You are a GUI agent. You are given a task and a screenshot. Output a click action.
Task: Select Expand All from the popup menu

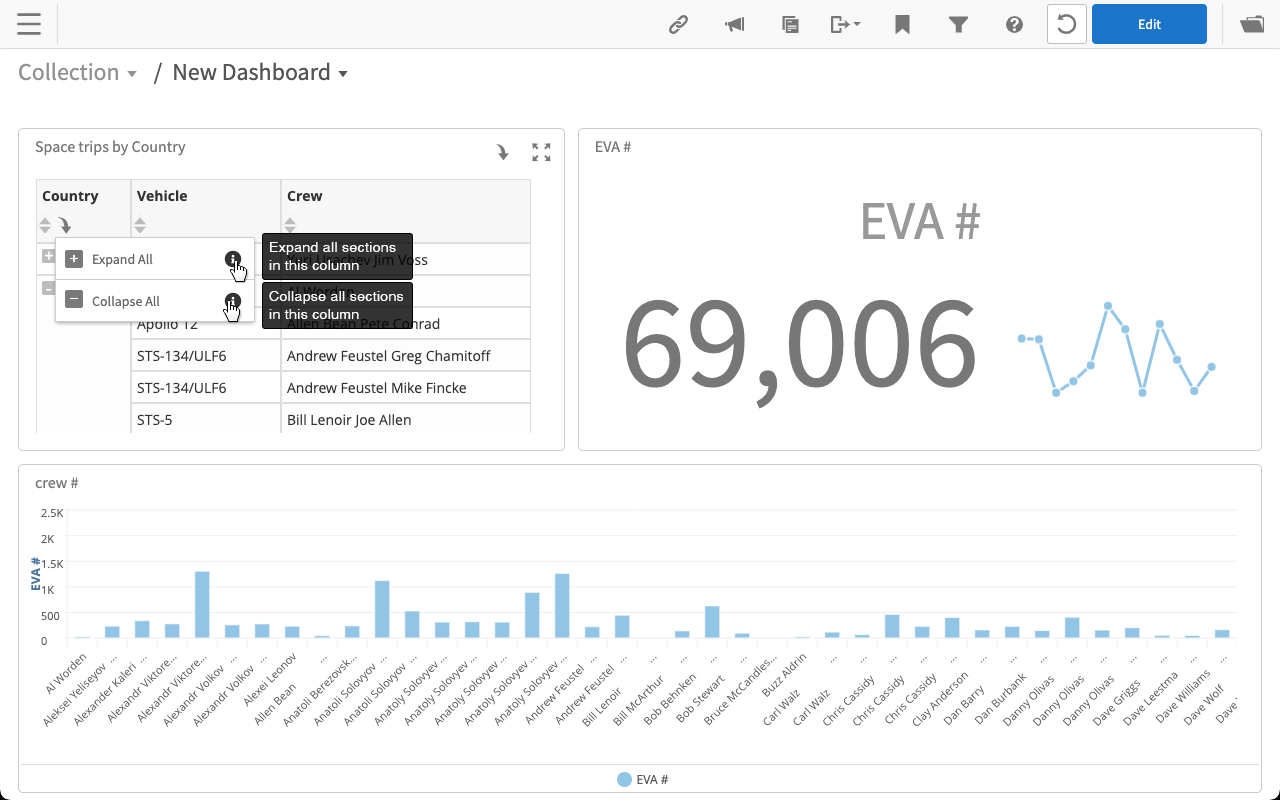click(122, 260)
